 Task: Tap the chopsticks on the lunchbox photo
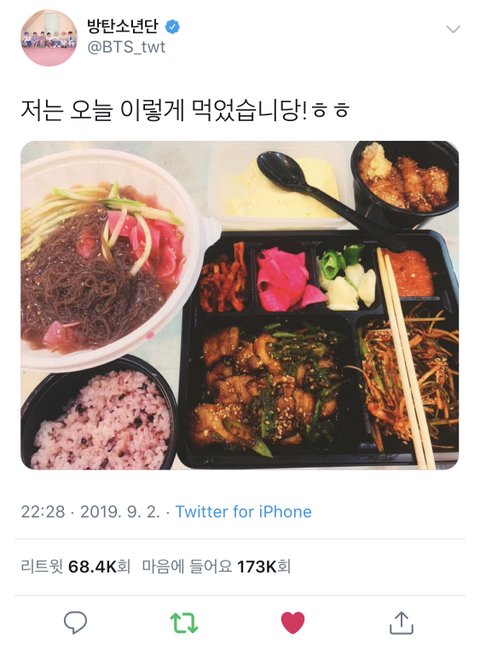tap(406, 358)
